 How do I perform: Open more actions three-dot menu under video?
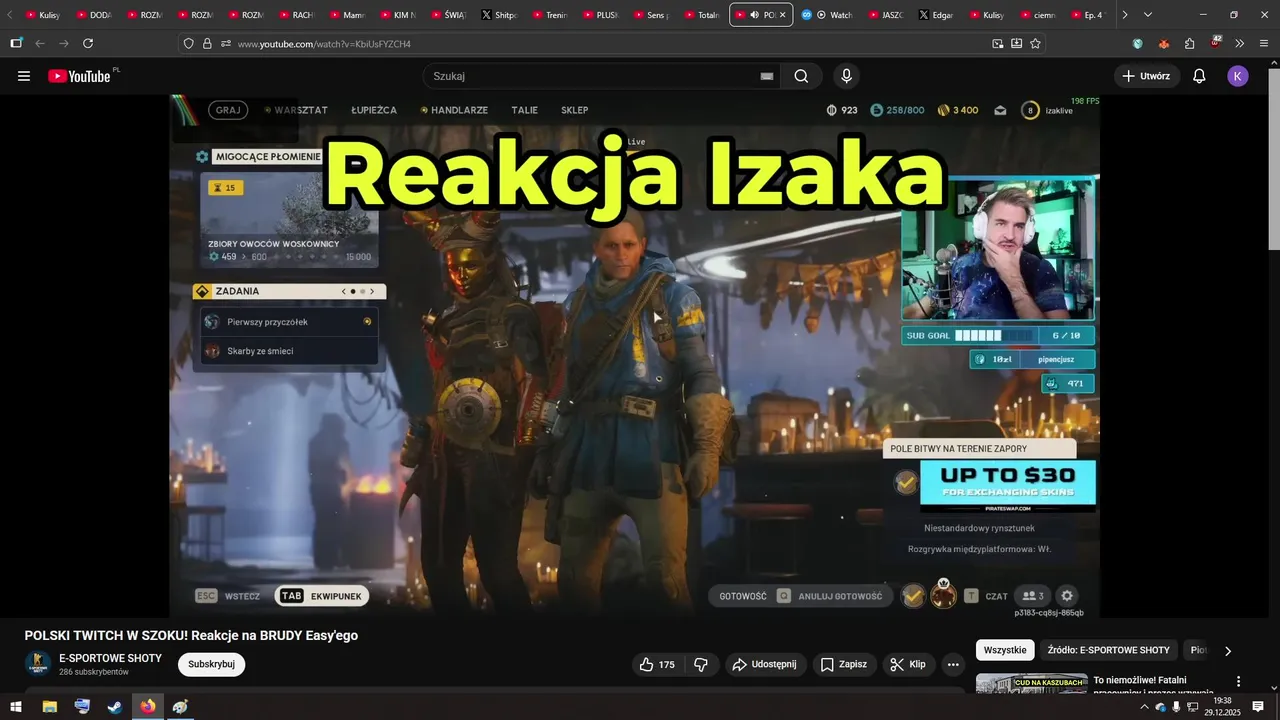pyautogui.click(x=953, y=664)
